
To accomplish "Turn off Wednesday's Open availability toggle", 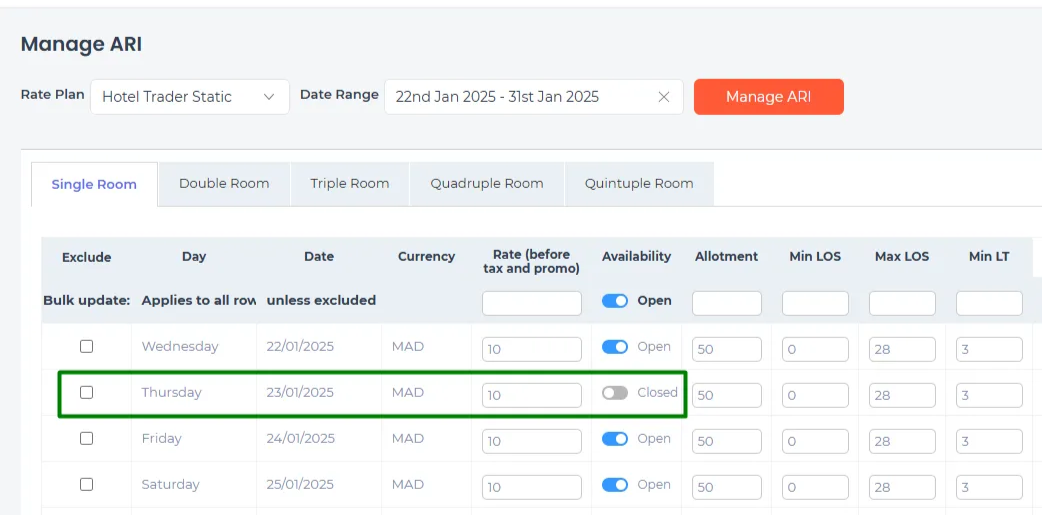I will 615,347.
